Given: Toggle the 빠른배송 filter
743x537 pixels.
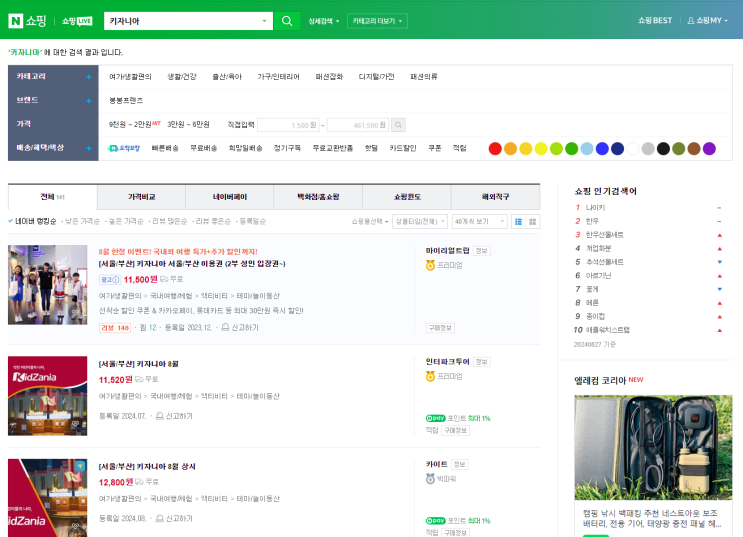Looking at the screenshot, I should [165, 148].
